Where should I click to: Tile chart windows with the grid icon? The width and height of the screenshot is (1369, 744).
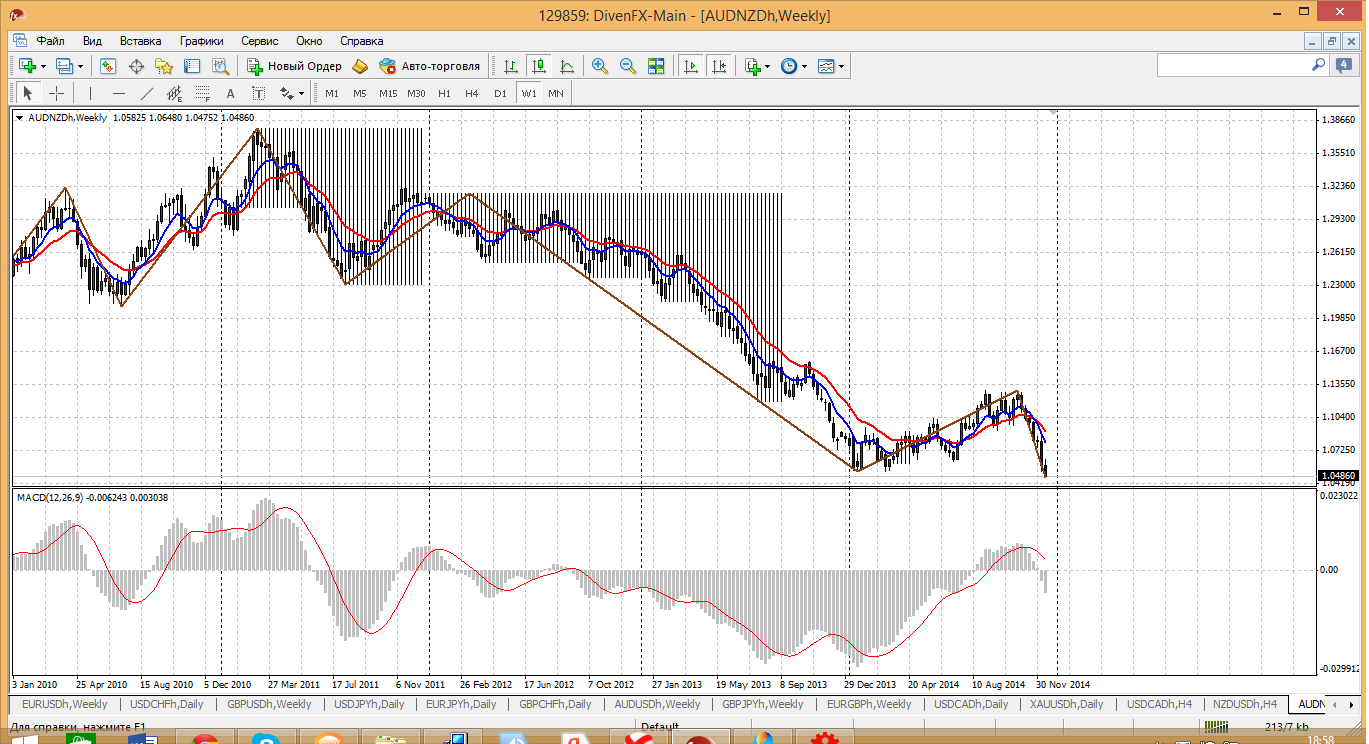(656, 66)
